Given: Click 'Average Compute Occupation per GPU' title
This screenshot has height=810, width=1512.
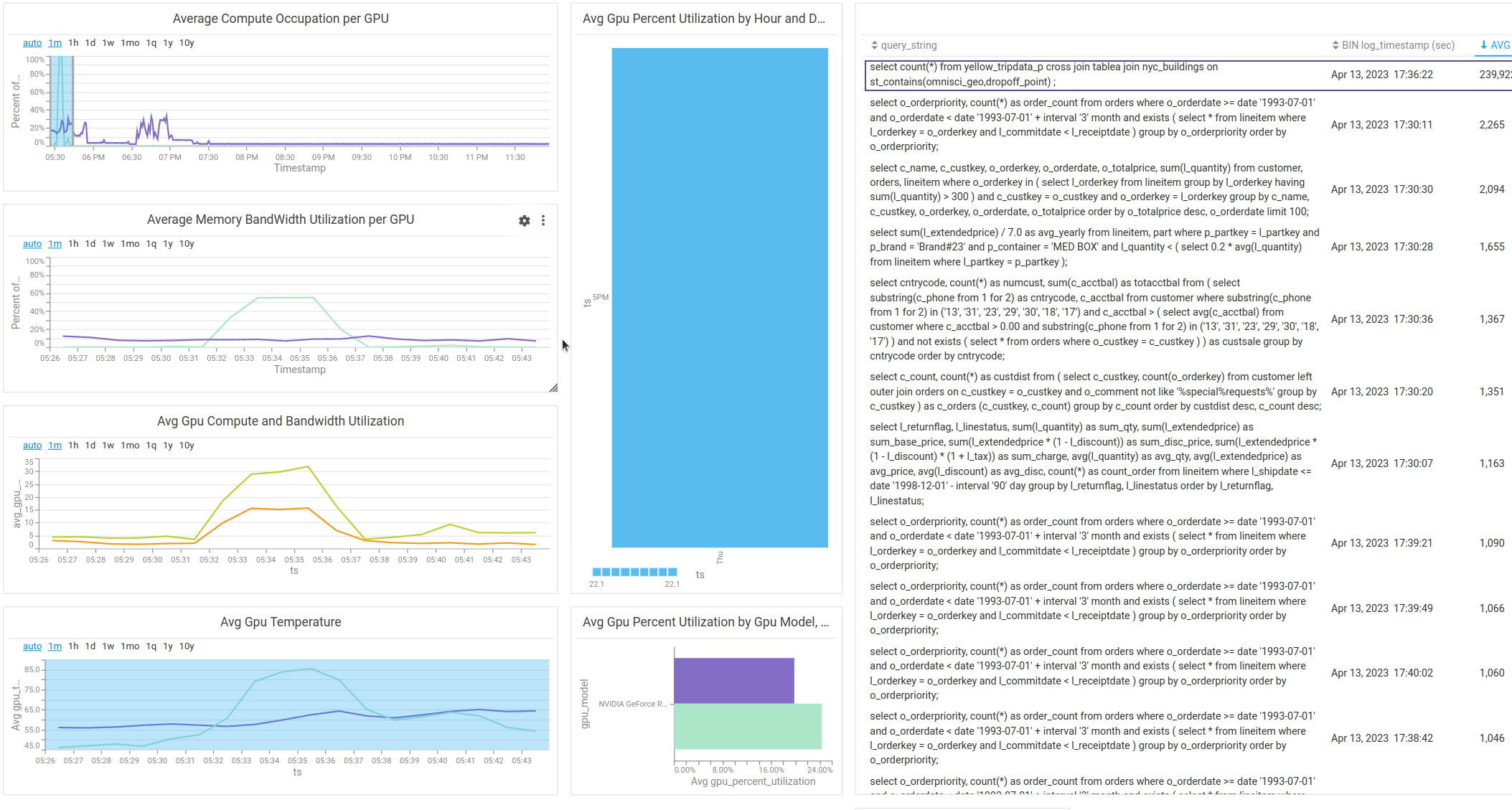Looking at the screenshot, I should coord(281,19).
